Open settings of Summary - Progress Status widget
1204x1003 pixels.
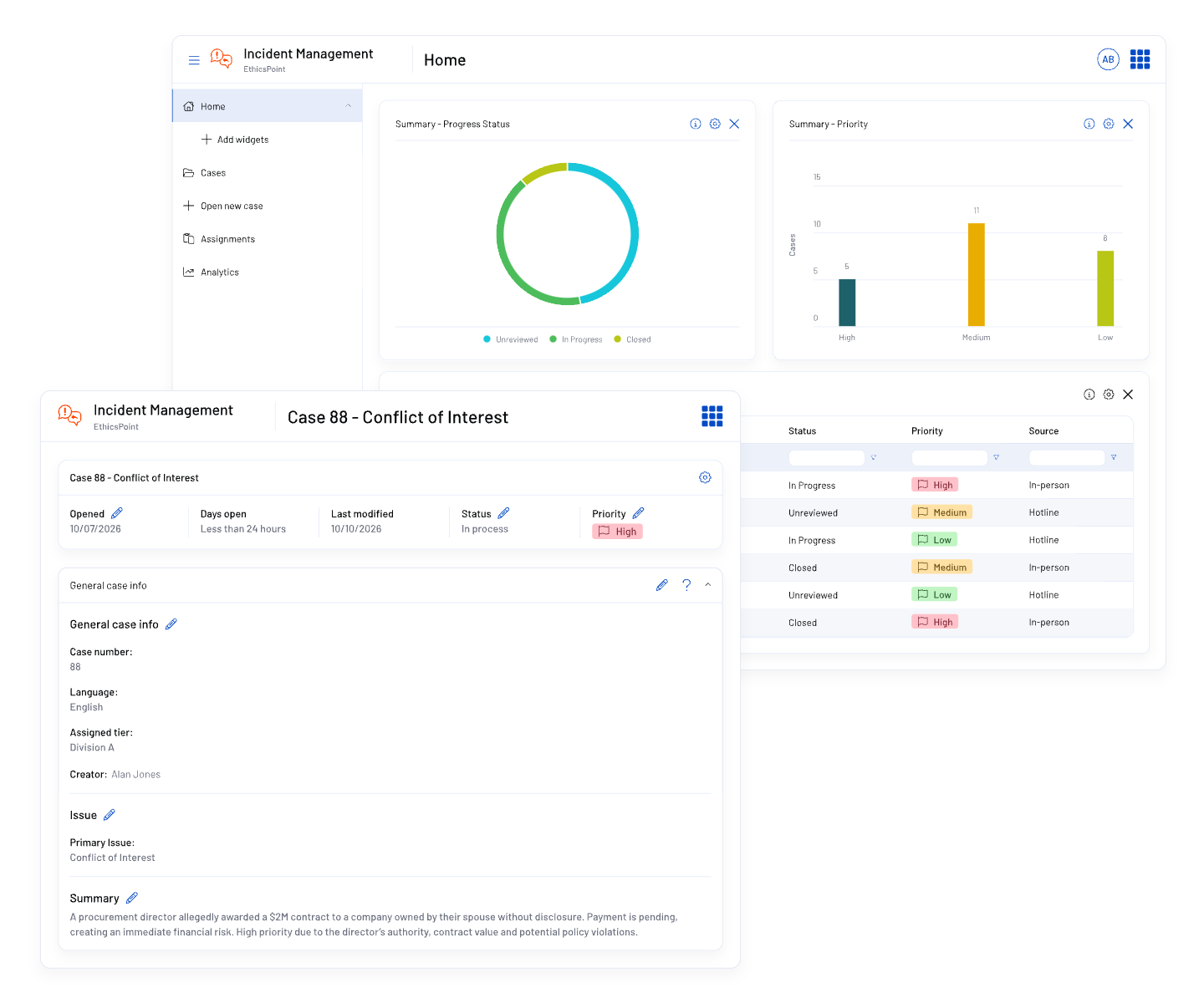coord(715,124)
